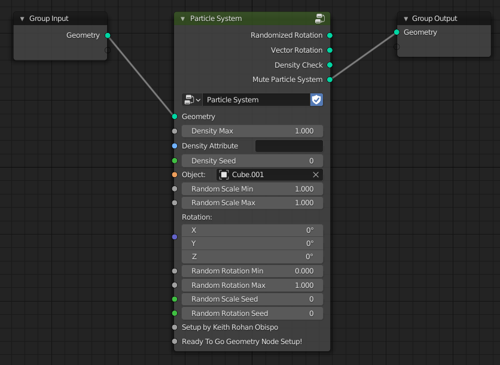Click the Random Rotation Seed socket
500x365 pixels.
click(175, 313)
